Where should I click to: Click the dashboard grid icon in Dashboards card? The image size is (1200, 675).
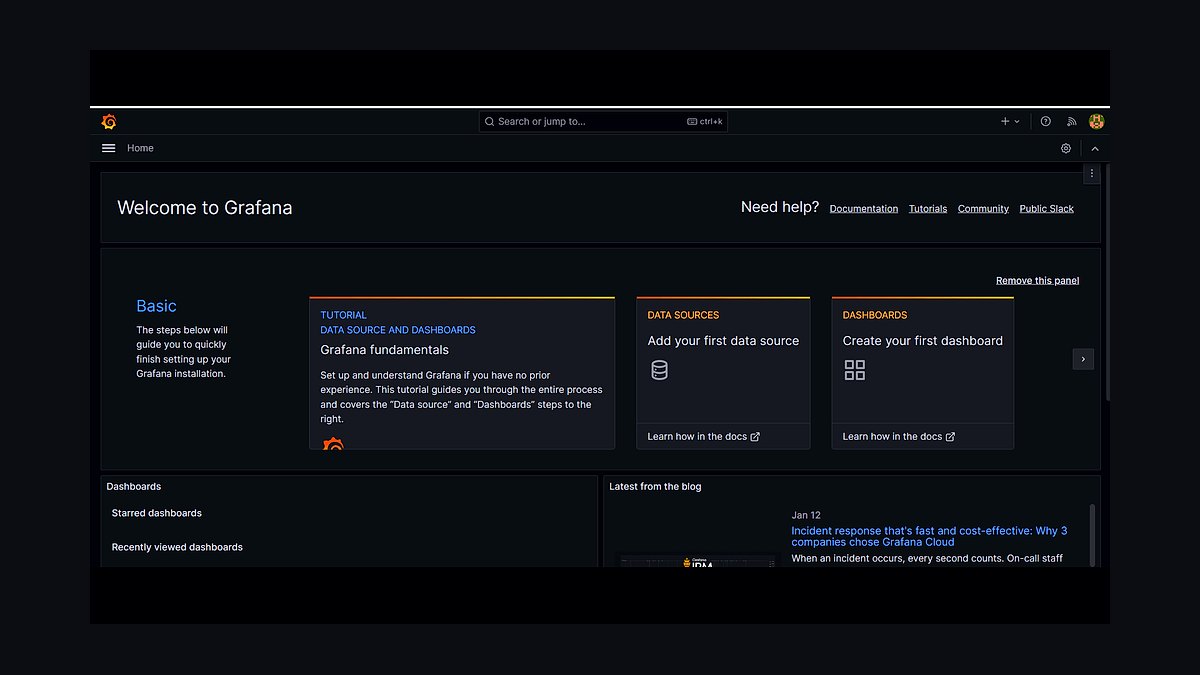[x=855, y=370]
